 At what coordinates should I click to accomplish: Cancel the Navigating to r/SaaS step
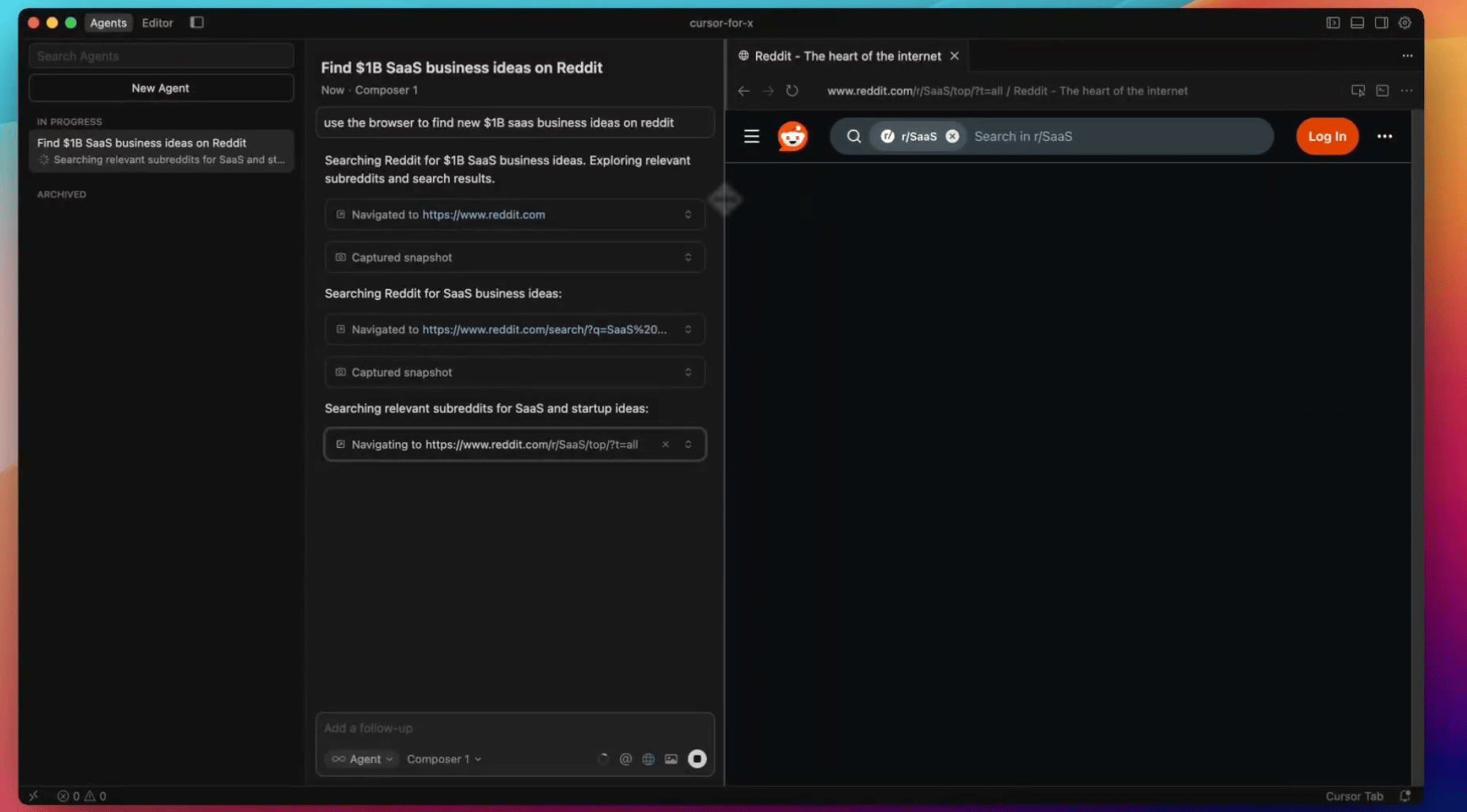coord(665,444)
